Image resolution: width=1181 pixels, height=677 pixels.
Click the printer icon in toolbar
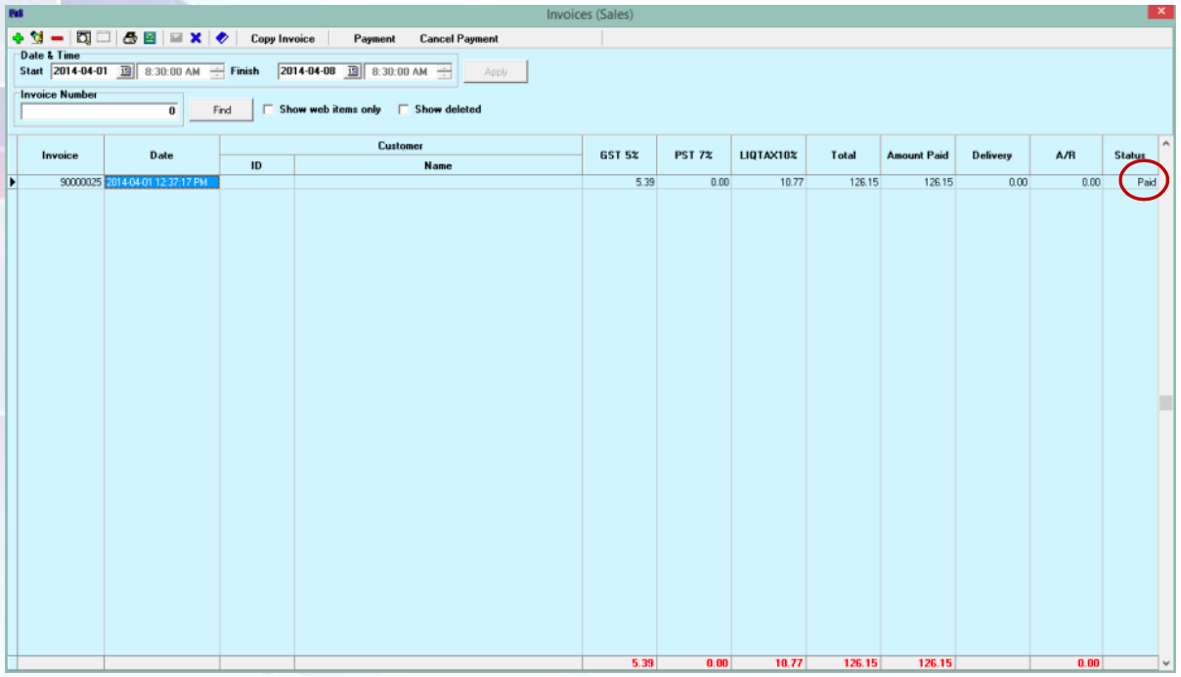click(x=130, y=38)
